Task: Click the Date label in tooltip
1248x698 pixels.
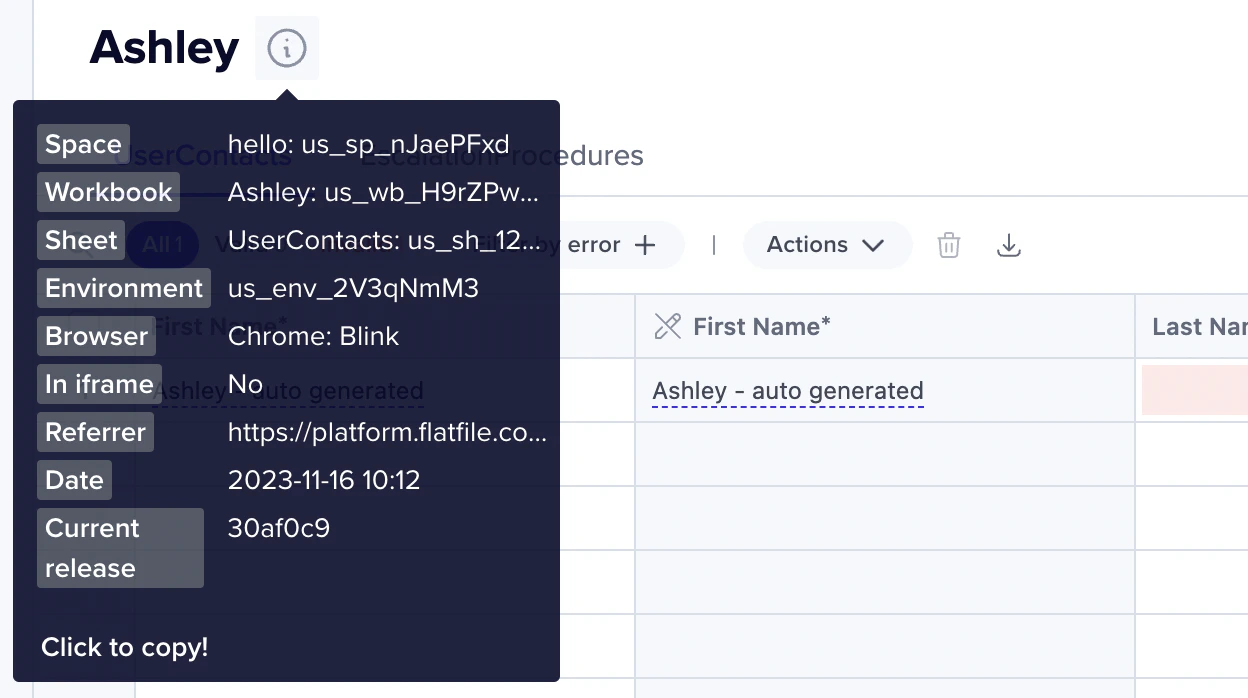Action: [x=74, y=480]
